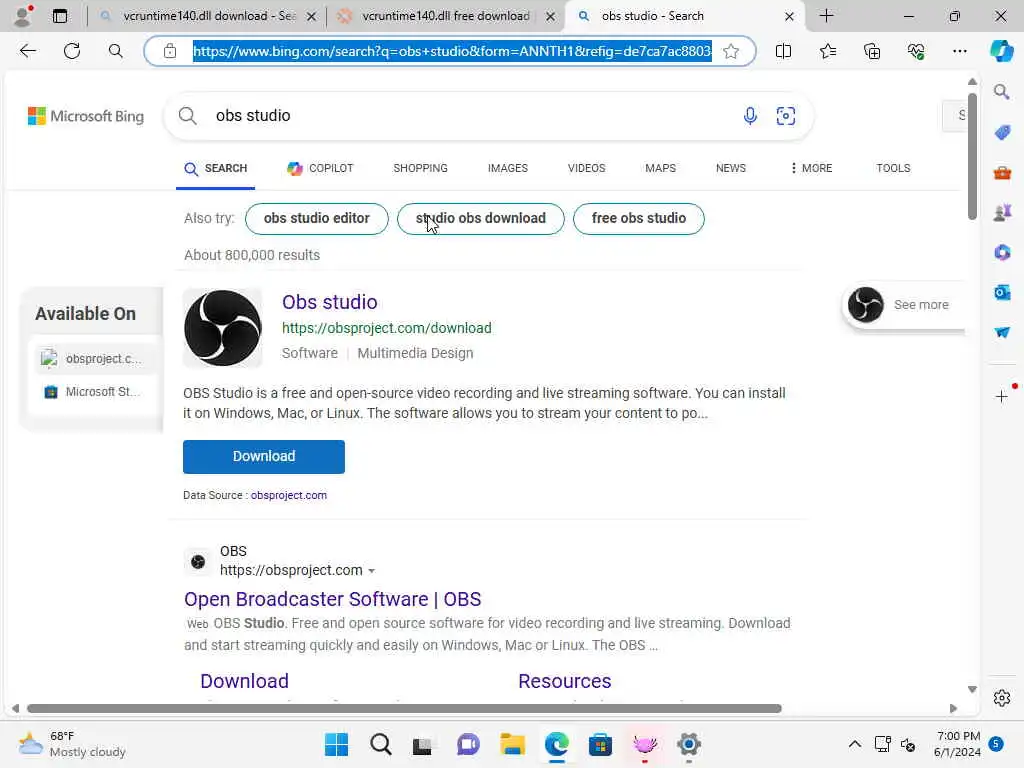This screenshot has width=1024, height=768.
Task: Open sidebar settings gear icon
Action: (x=1002, y=698)
